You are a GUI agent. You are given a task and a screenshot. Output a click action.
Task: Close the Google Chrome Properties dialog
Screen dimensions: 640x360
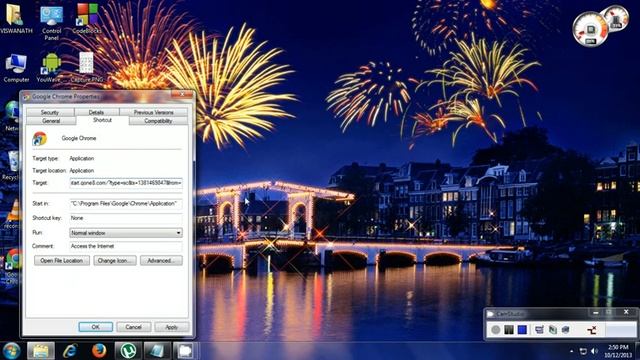pos(182,95)
